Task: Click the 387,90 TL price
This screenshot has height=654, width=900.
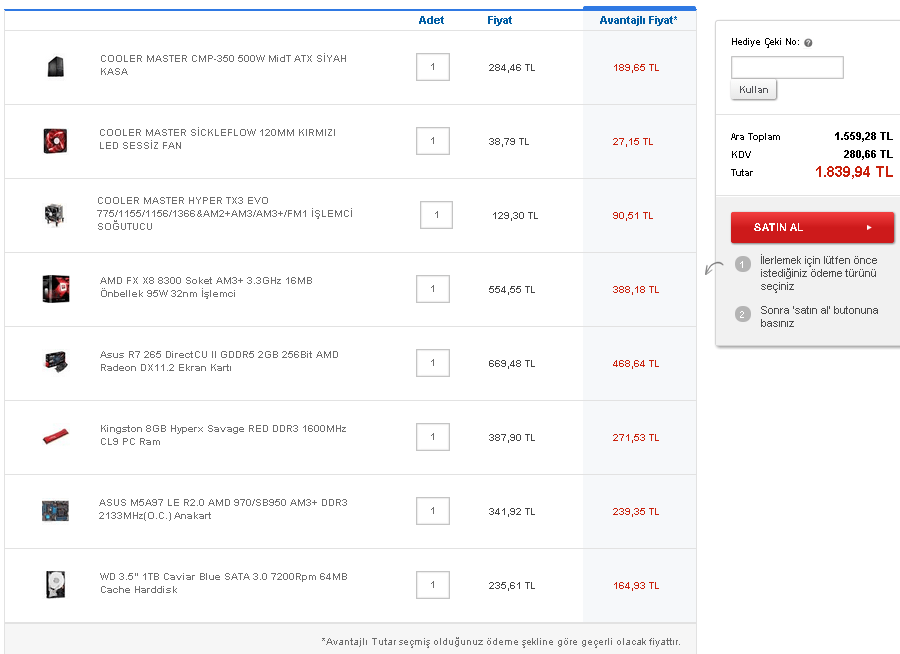Action: point(511,438)
